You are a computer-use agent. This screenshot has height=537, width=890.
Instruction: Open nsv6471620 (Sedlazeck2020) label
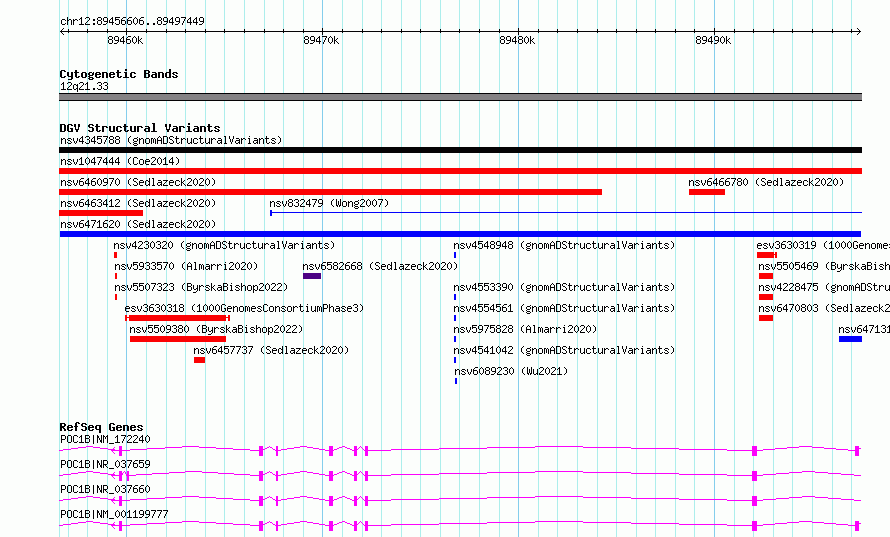coord(138,224)
